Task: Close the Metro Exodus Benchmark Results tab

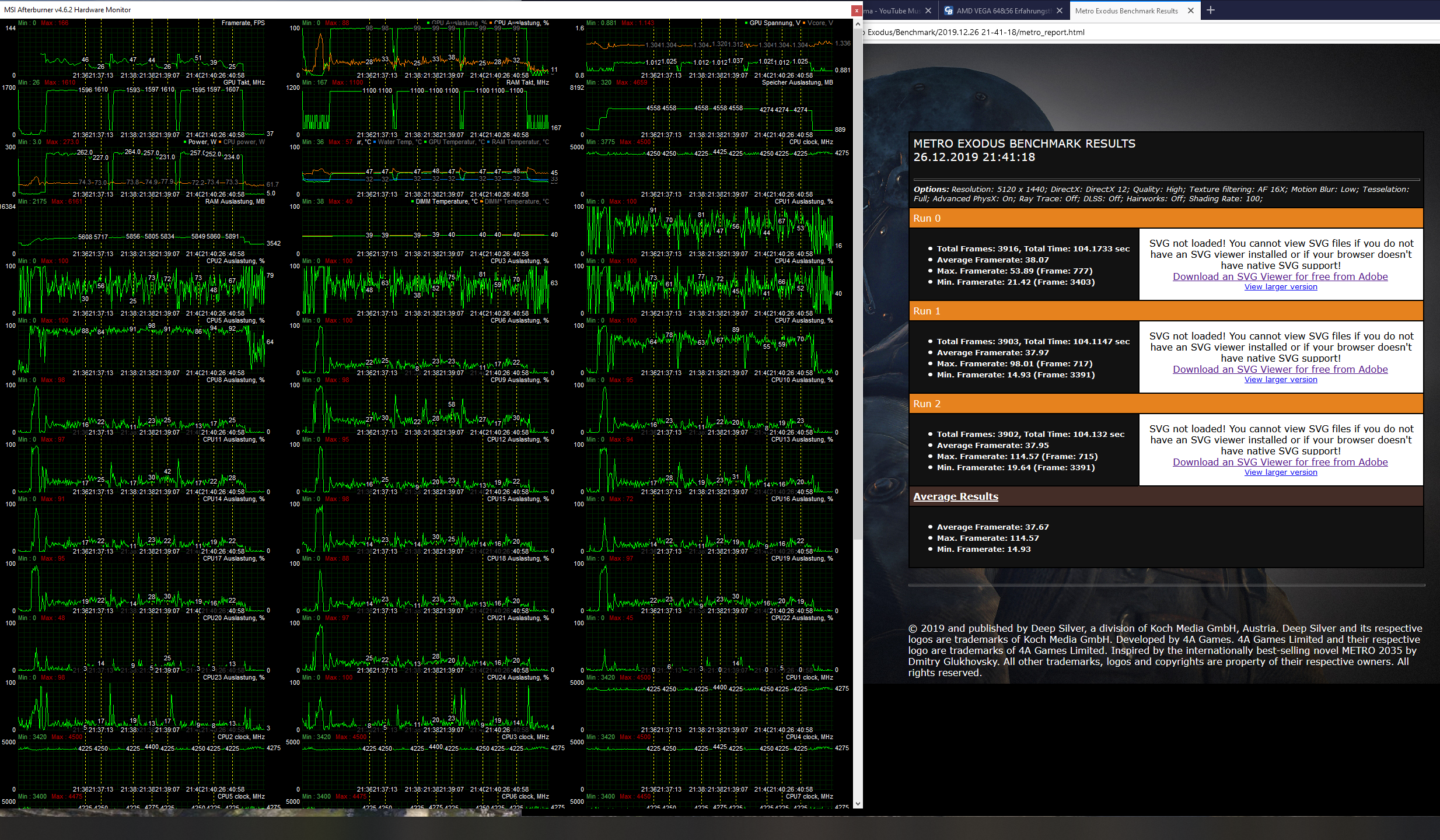Action: click(x=1191, y=10)
